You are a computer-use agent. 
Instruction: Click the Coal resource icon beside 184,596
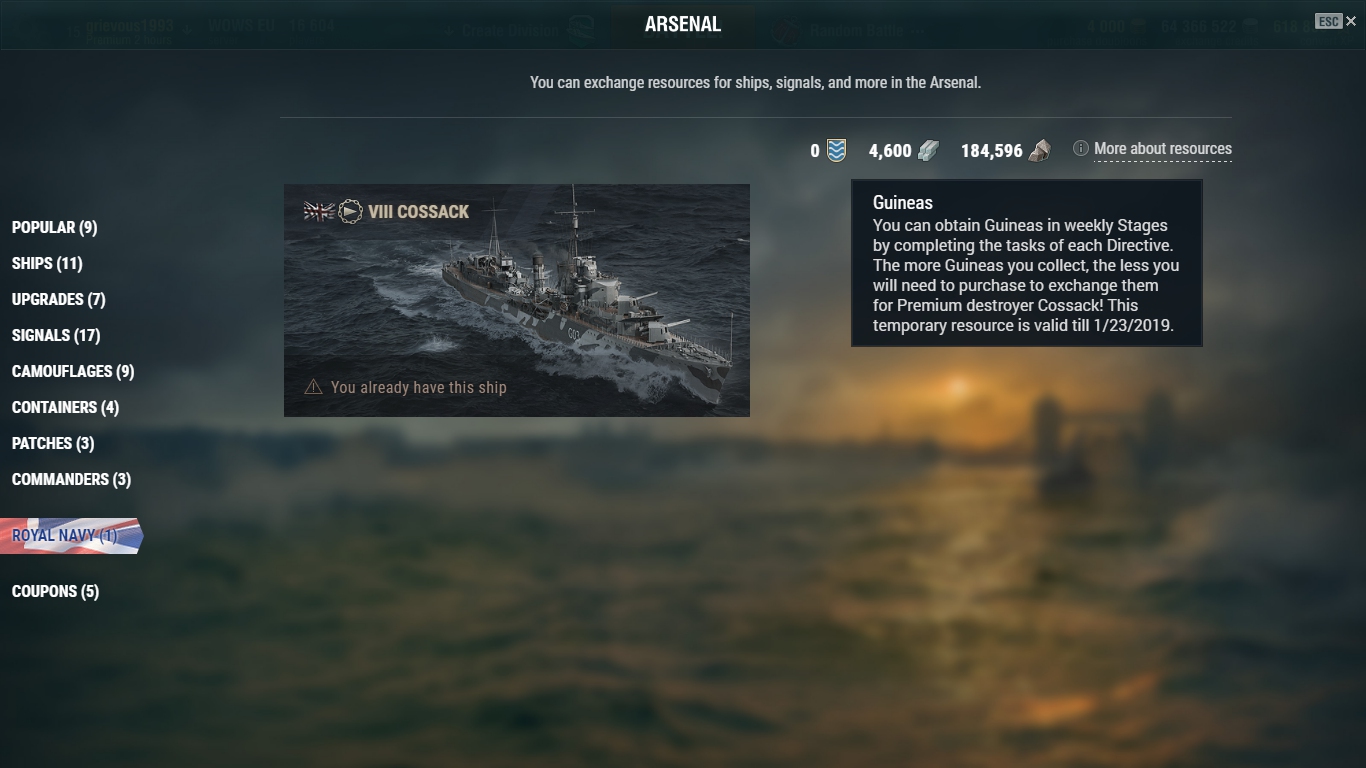(x=1040, y=150)
